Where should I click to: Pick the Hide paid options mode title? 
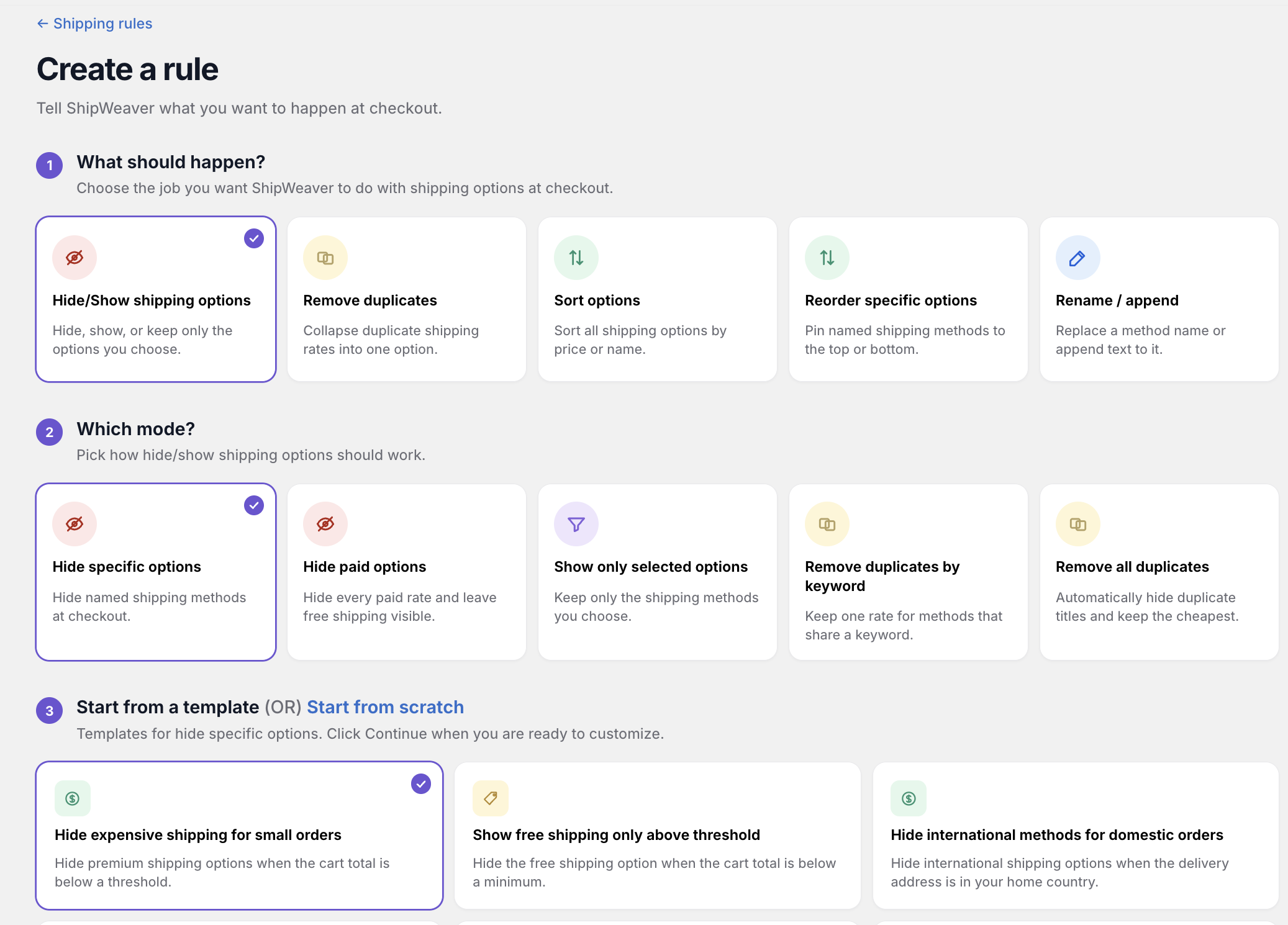click(x=365, y=567)
